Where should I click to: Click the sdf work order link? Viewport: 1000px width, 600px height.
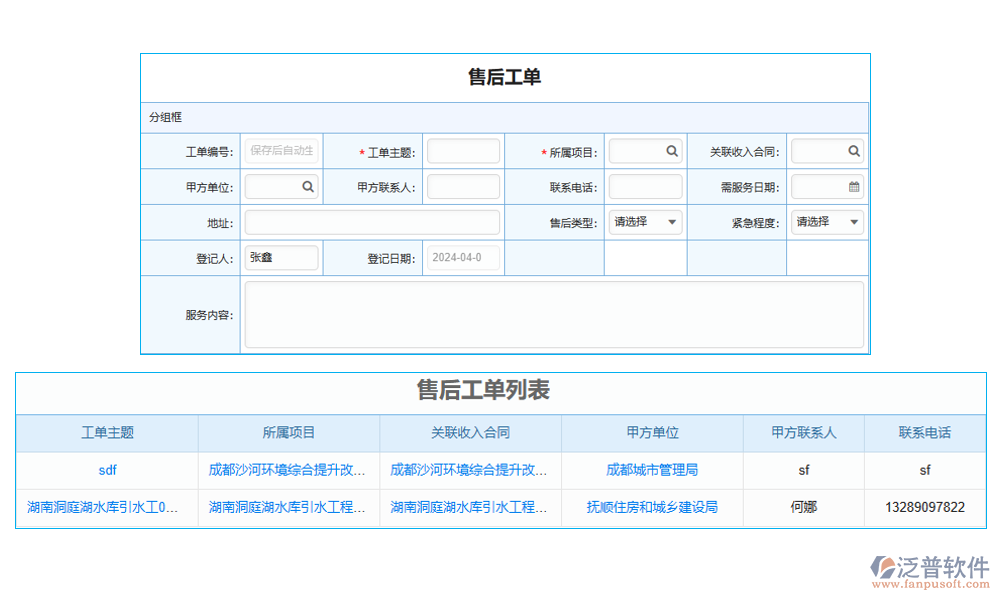pyautogui.click(x=107, y=470)
